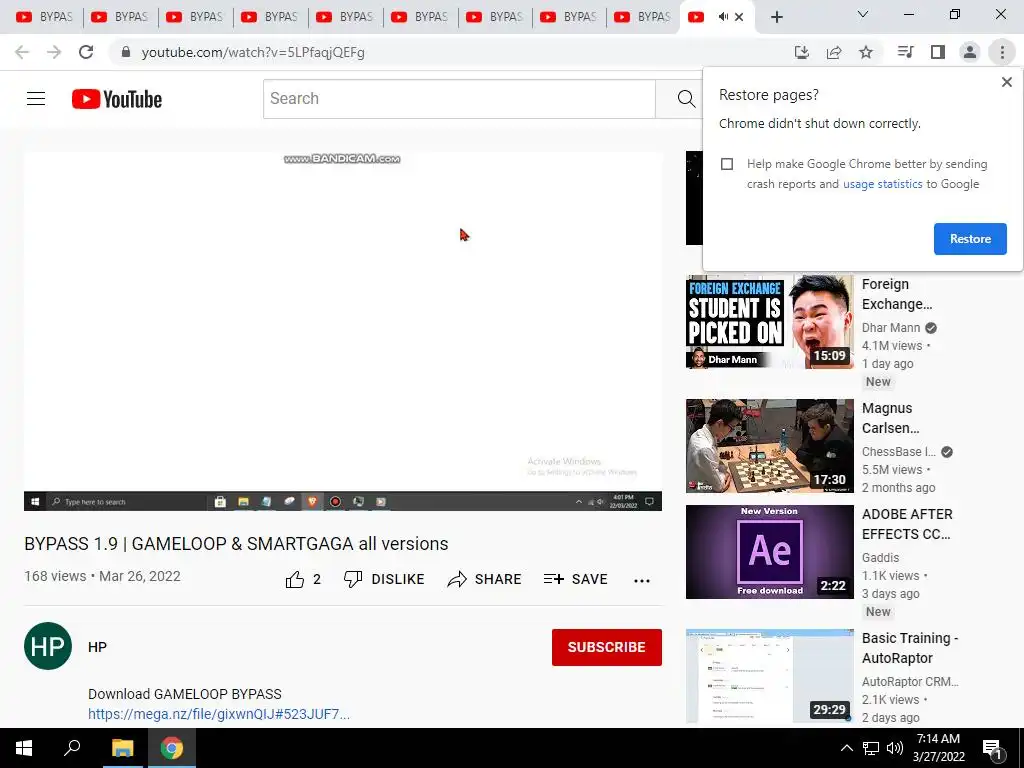Switch to the fifth BYPAS tab
The width and height of the screenshot is (1024, 768).
pyautogui.click(x=345, y=17)
